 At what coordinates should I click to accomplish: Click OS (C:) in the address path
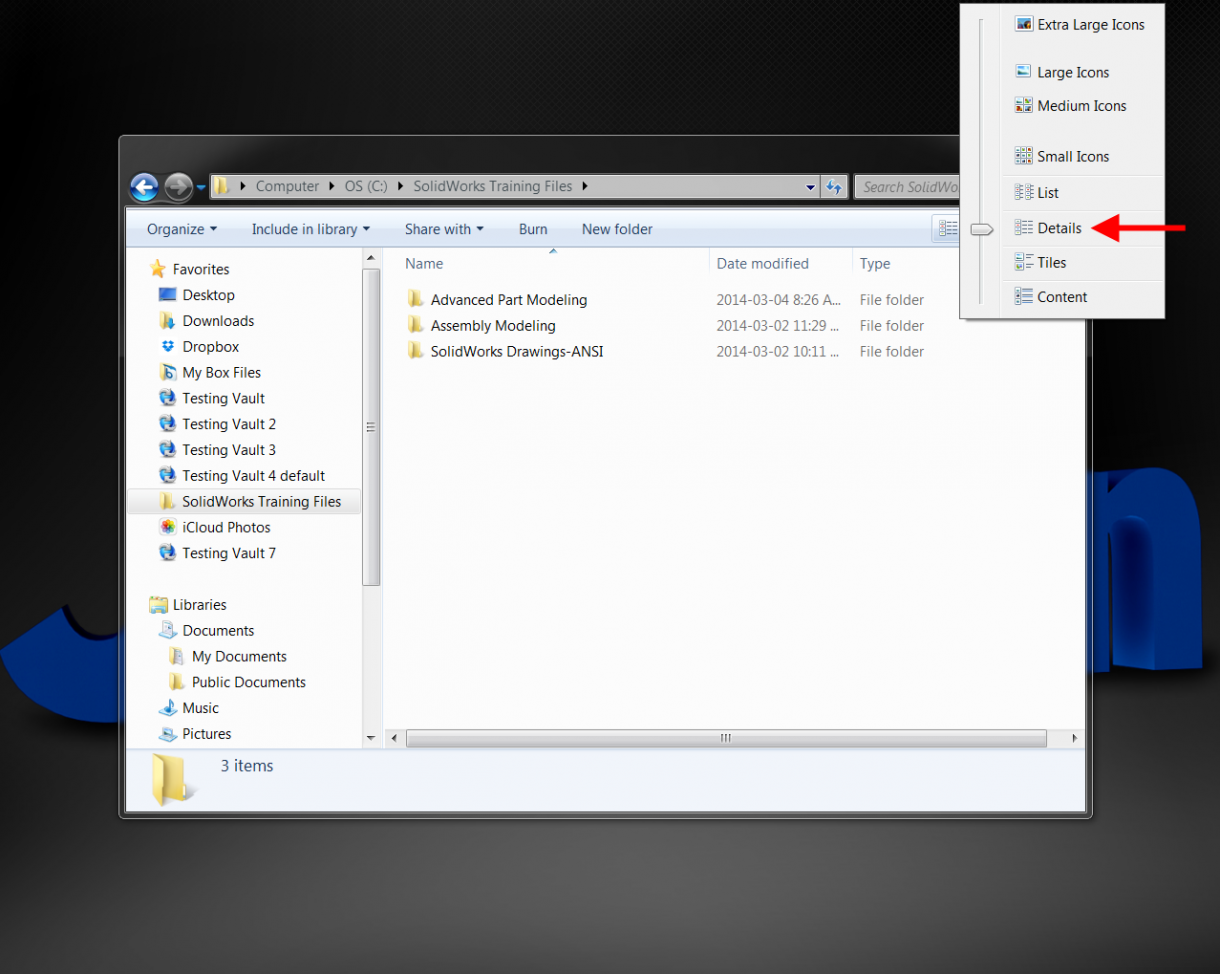(366, 186)
